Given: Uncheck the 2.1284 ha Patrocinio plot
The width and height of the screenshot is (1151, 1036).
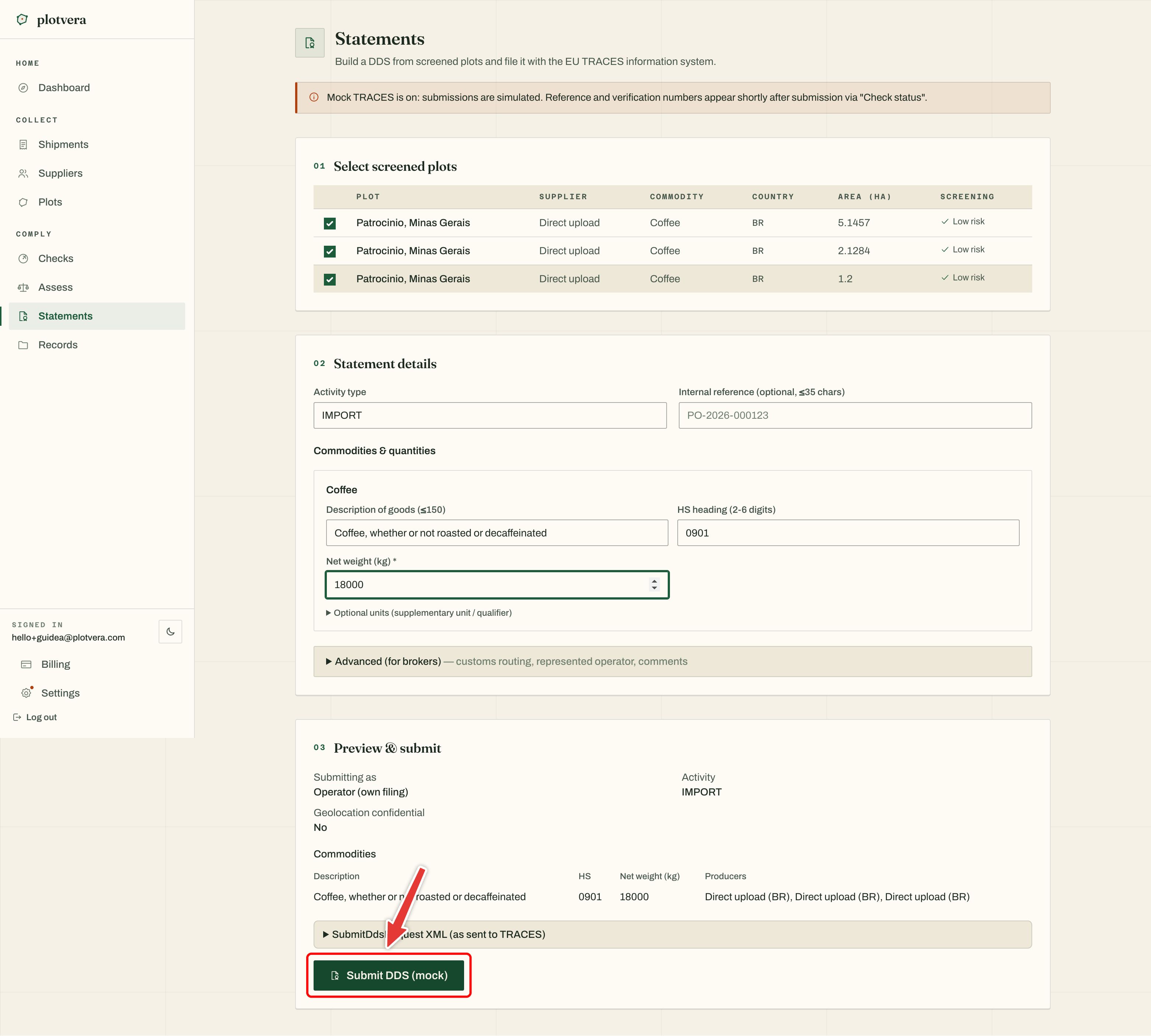Looking at the screenshot, I should coord(329,251).
